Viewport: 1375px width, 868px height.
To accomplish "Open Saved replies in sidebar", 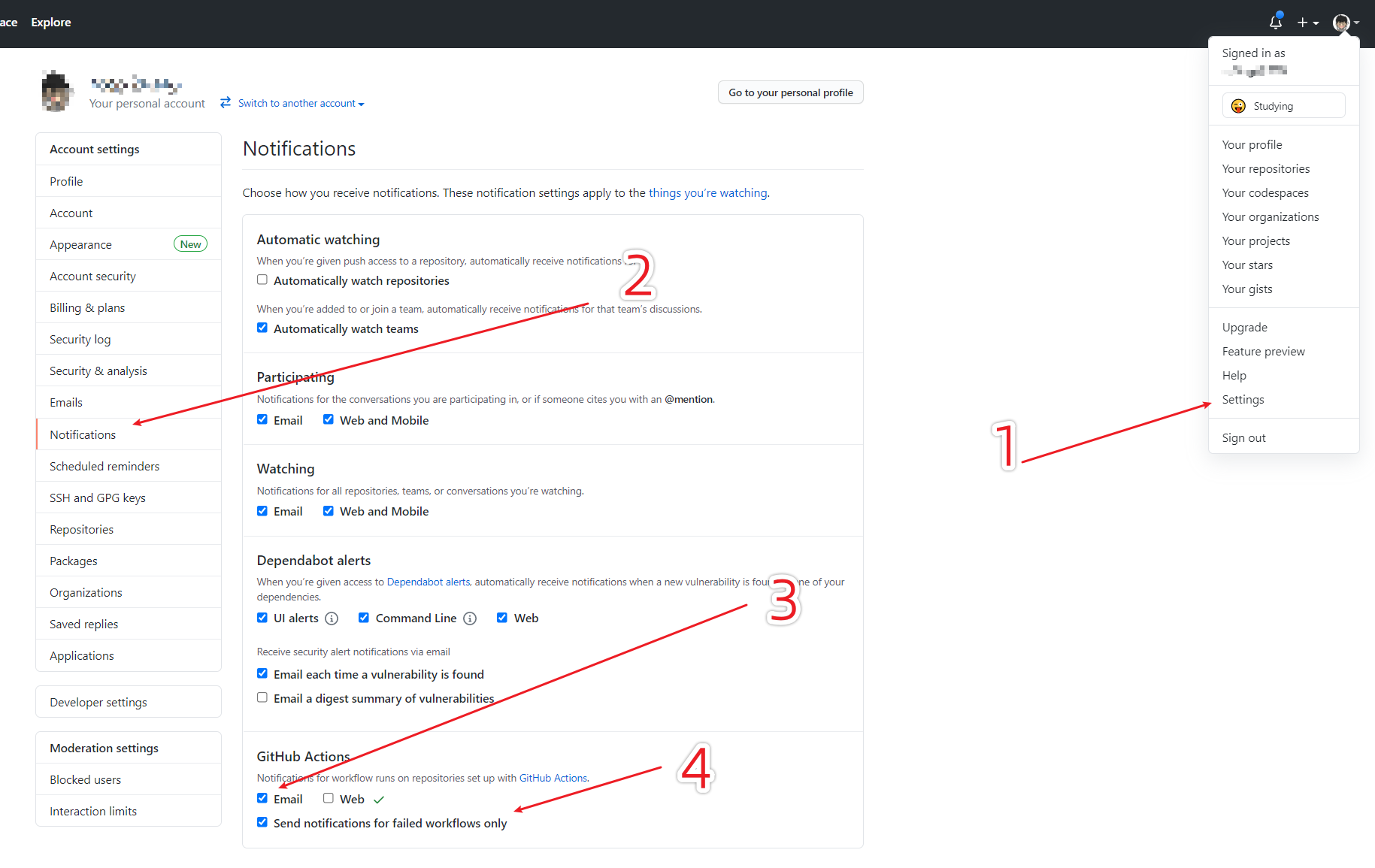I will point(129,624).
